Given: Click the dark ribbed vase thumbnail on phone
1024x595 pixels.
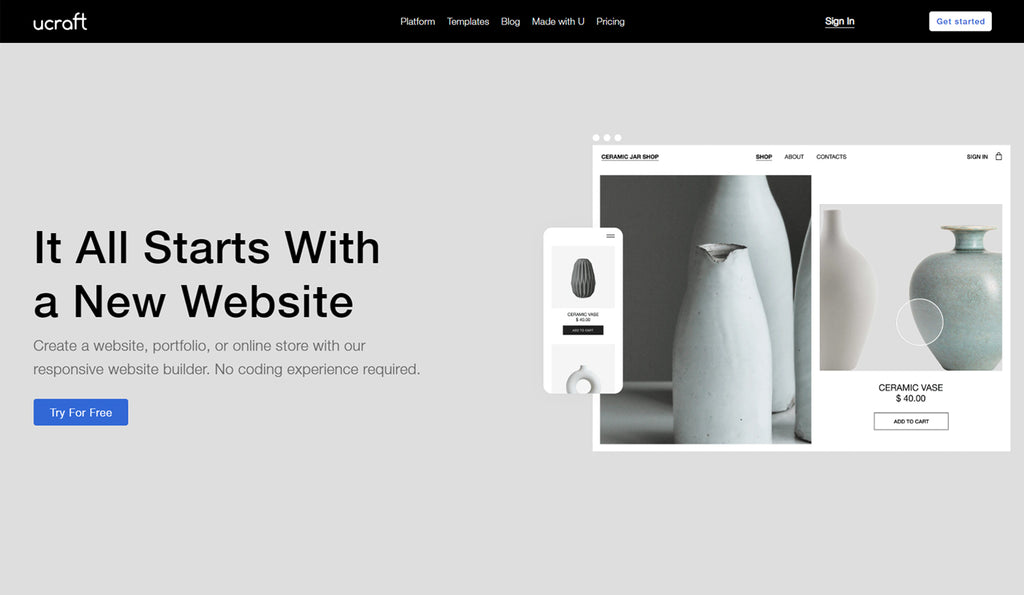Looking at the screenshot, I should tap(583, 277).
